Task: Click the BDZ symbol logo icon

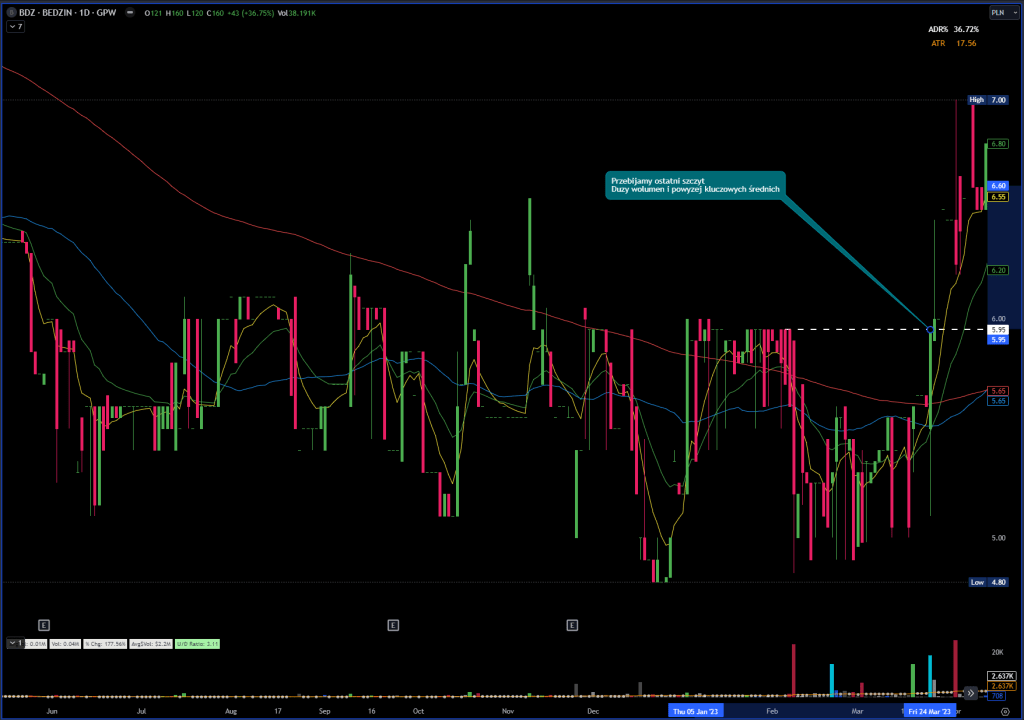Action: [x=11, y=12]
